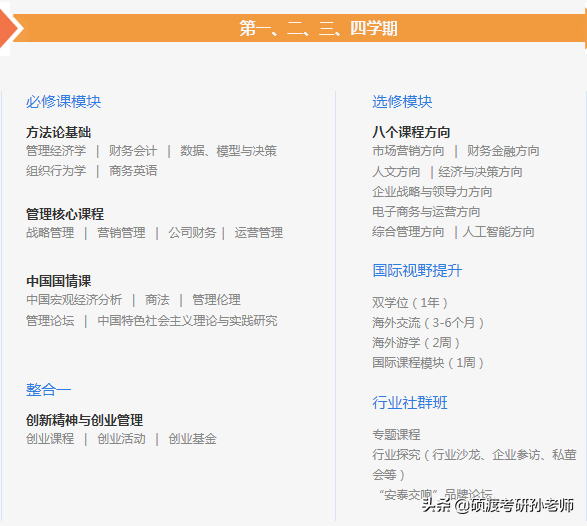Image resolution: width=587 pixels, height=526 pixels.
Task: Click the 管理核心课程 subheading
Action: coord(65,214)
